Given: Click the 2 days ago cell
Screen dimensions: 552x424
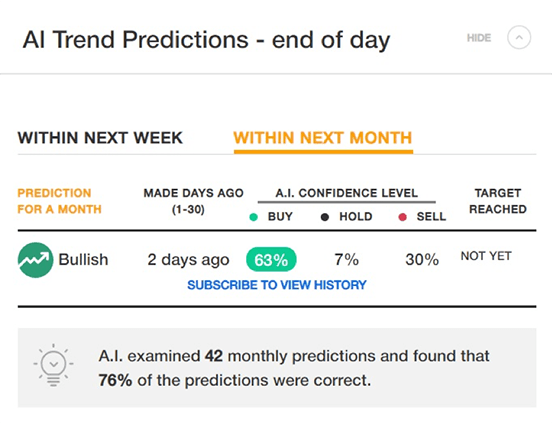Looking at the screenshot, I should (188, 260).
